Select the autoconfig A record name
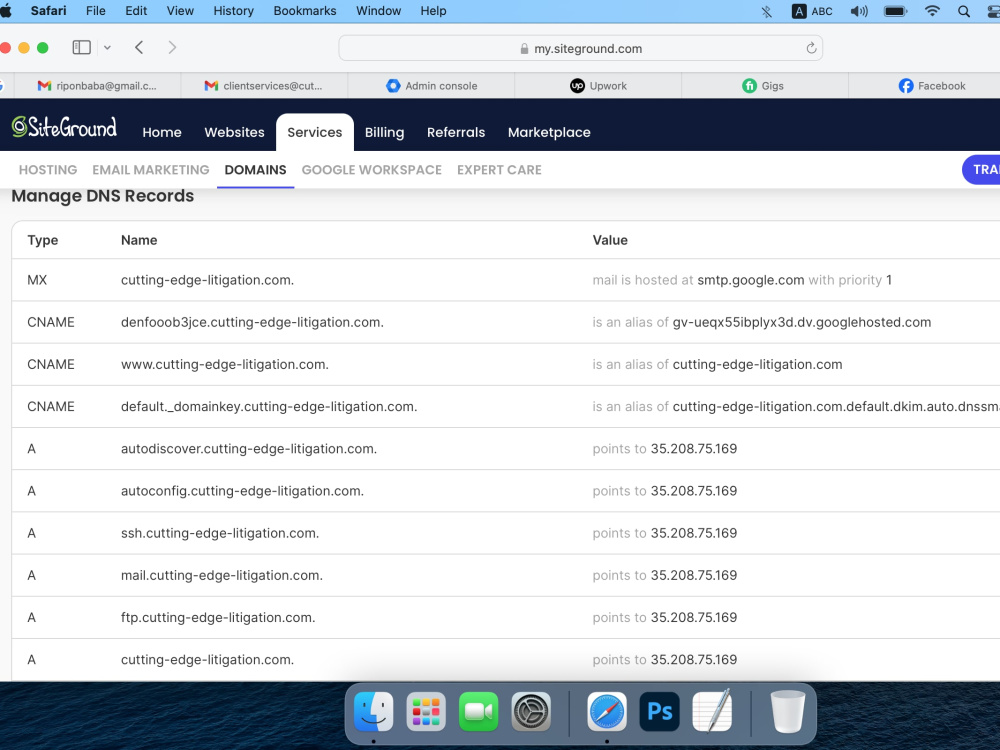The image size is (1000, 750). (242, 490)
